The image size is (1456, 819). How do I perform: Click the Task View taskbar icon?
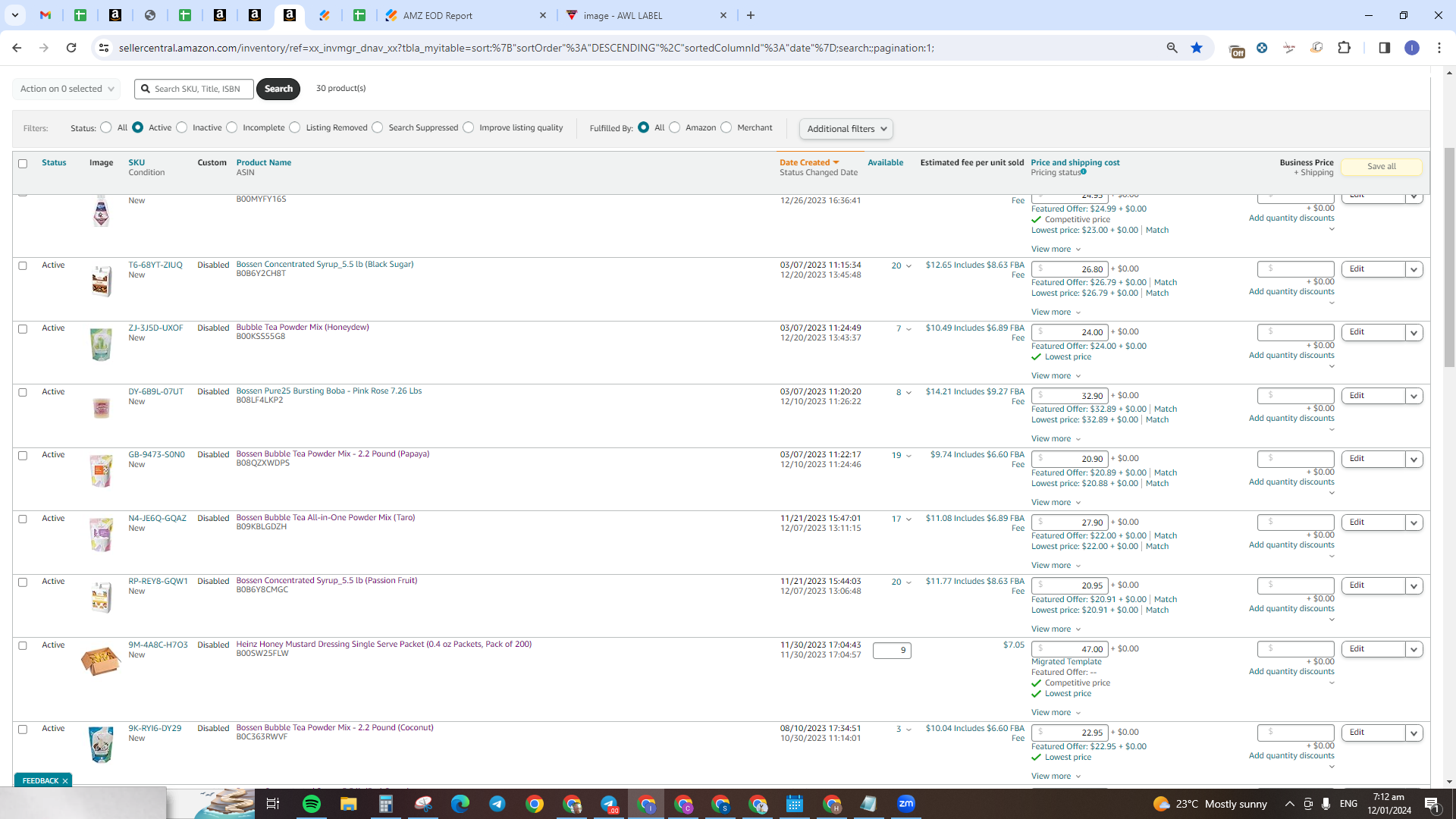(x=273, y=804)
